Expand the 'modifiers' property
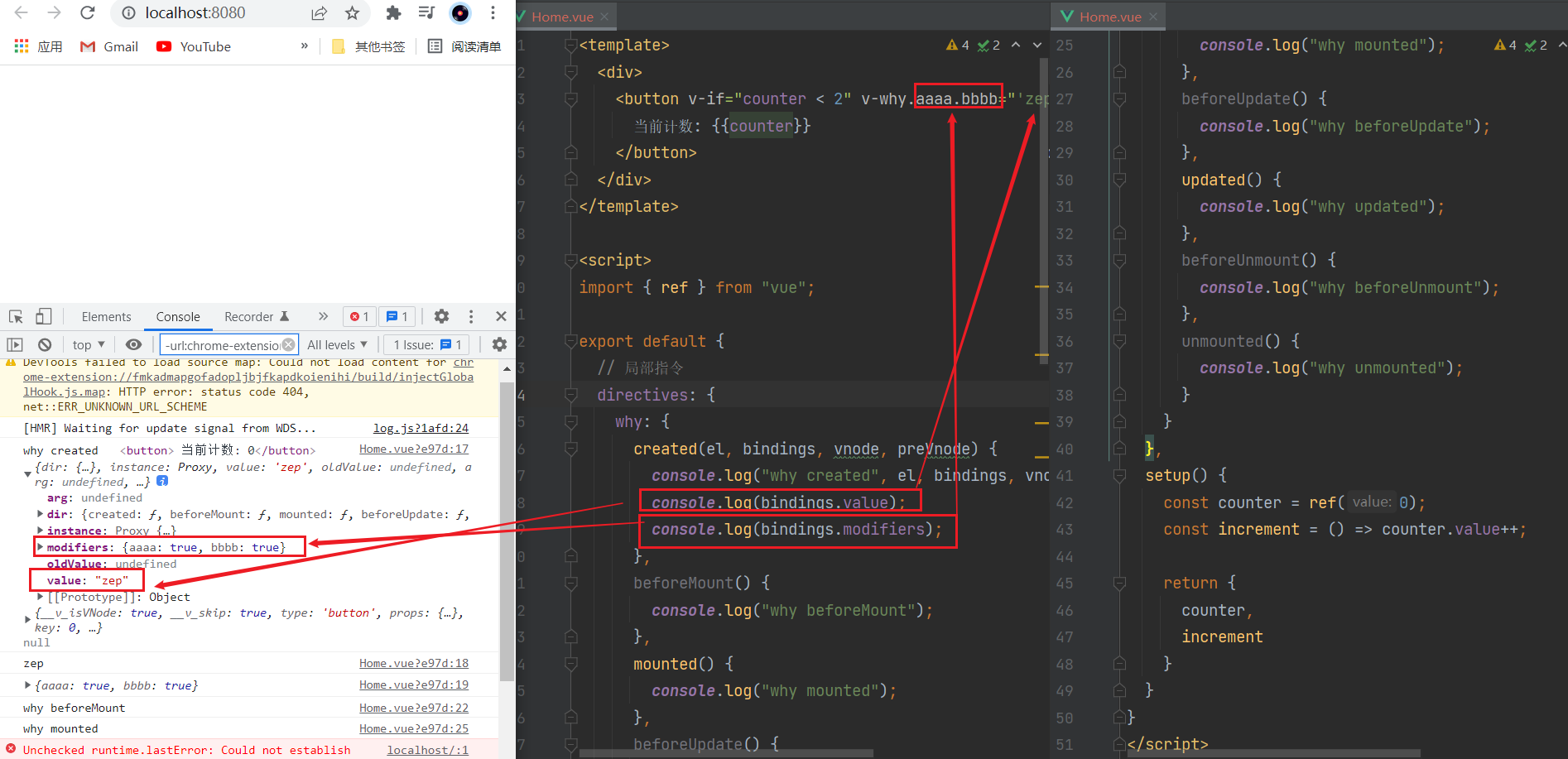The image size is (1568, 759). (40, 547)
